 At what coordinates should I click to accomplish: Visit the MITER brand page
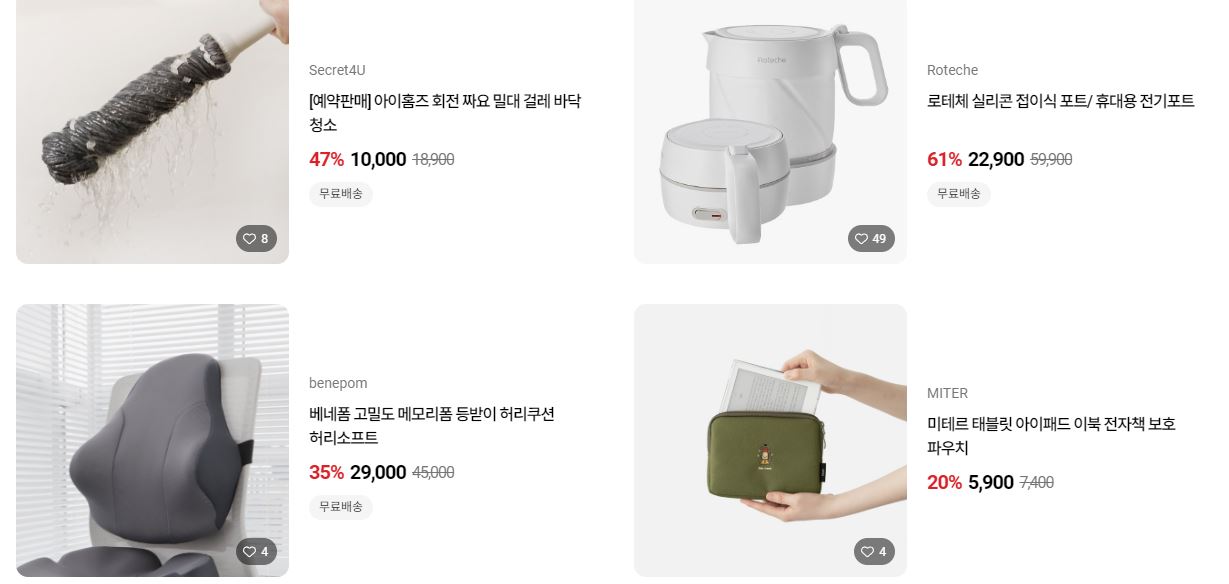947,393
